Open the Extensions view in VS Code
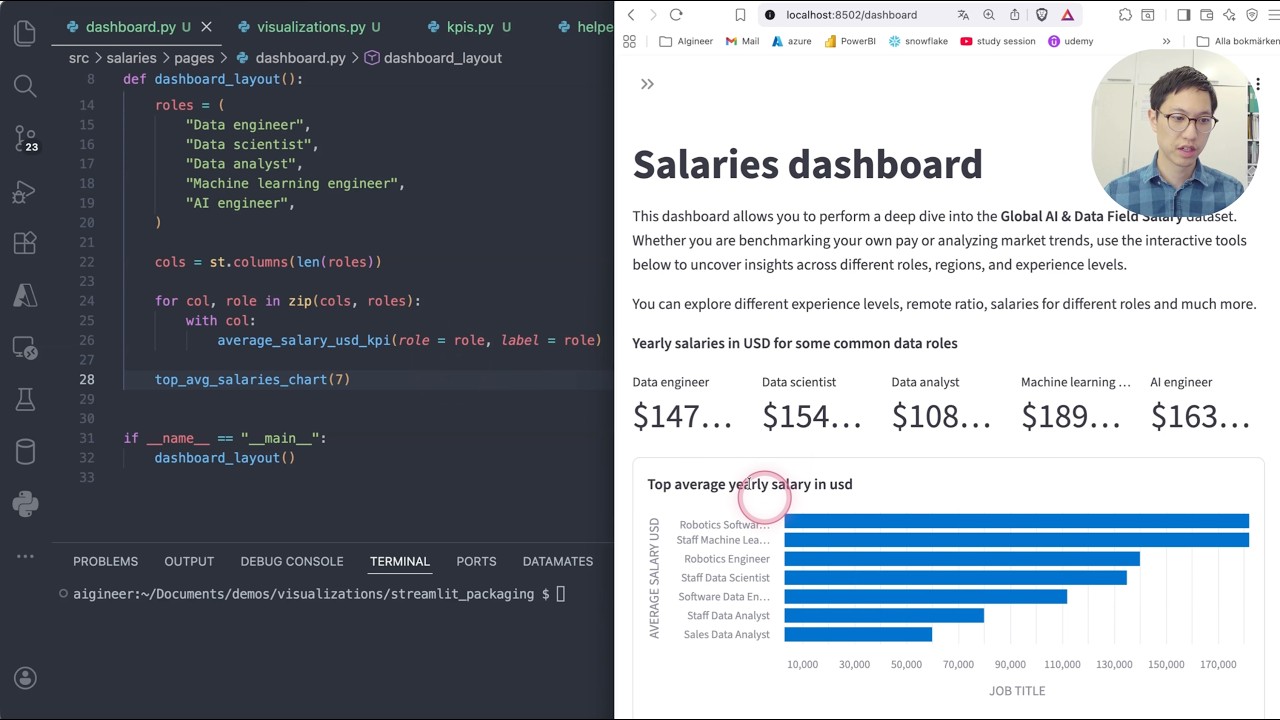This screenshot has height=720, width=1280. [25, 243]
